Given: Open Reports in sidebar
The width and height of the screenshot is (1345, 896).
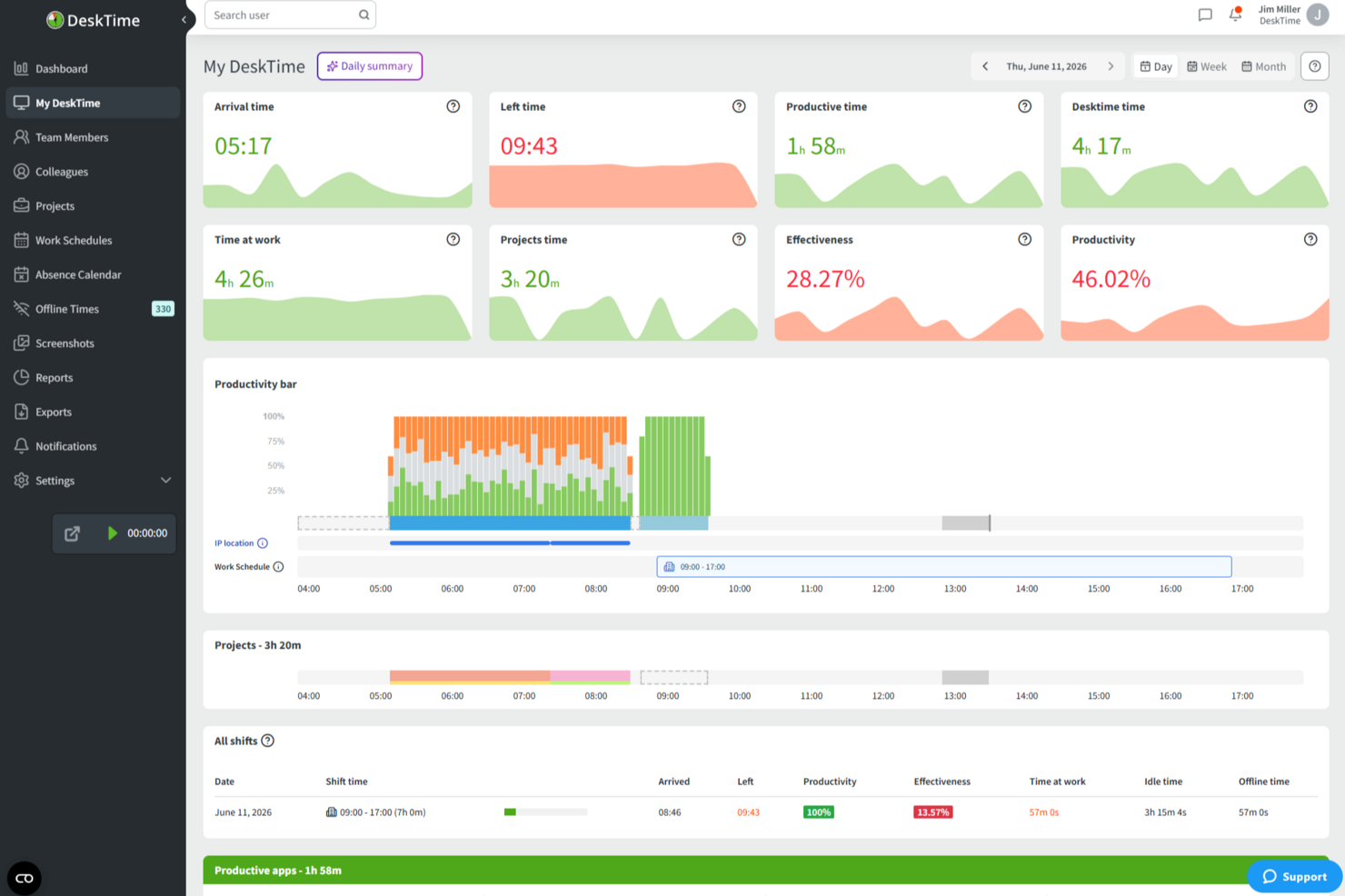Looking at the screenshot, I should (x=93, y=378).
